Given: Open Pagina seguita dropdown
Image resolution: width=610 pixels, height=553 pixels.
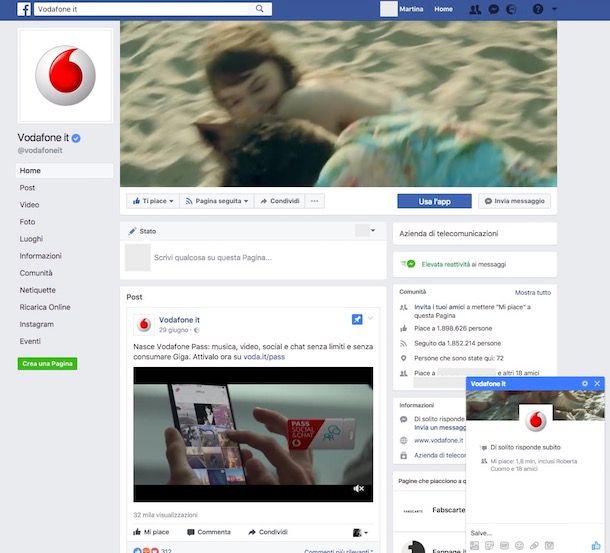Looking at the screenshot, I should pyautogui.click(x=217, y=201).
